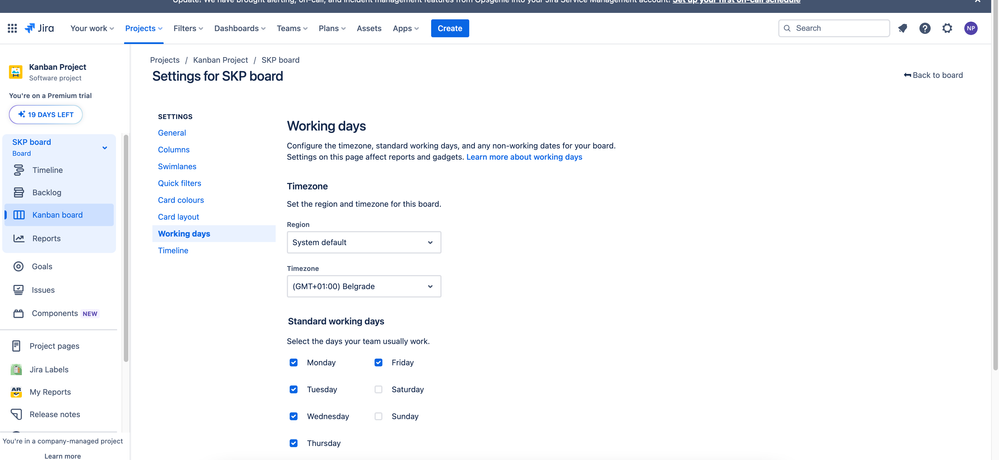Open Timeline board settings
999x460 pixels.
point(173,250)
